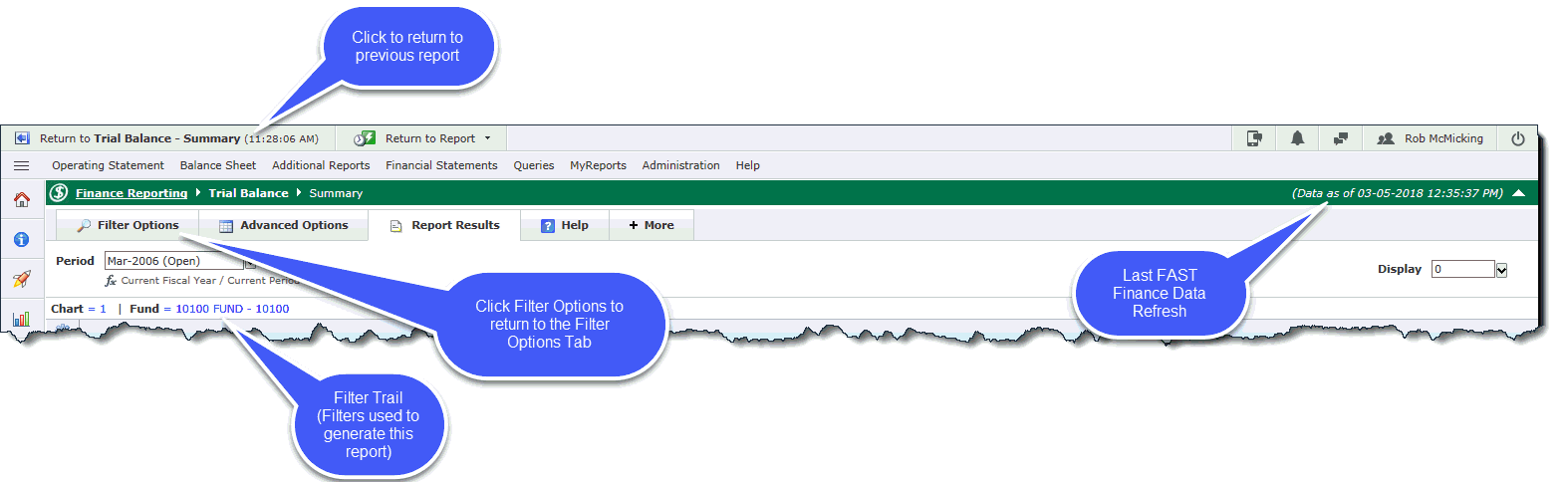
Task: Click the Fund 10100 filter trail link
Action: [232, 309]
